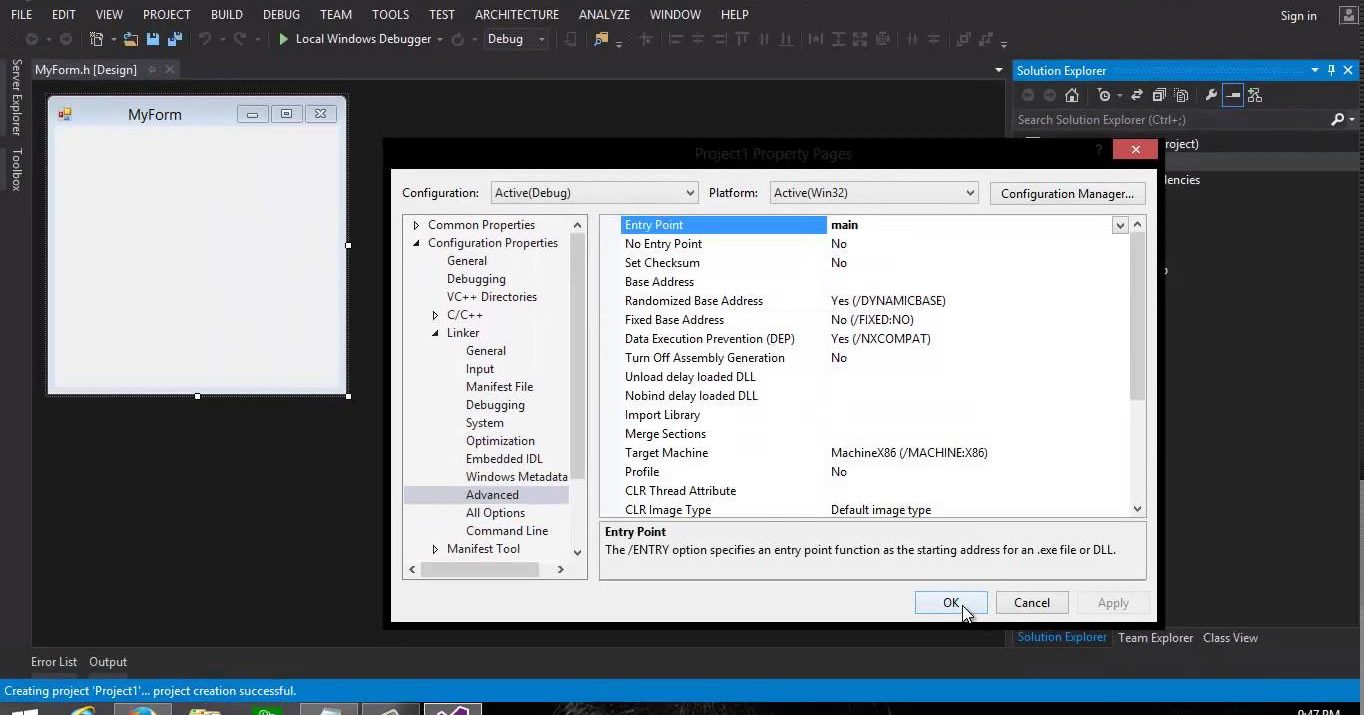The height and width of the screenshot is (715, 1364).
Task: Toggle Show All Files in Solution Explorer
Action: [x=1181, y=95]
